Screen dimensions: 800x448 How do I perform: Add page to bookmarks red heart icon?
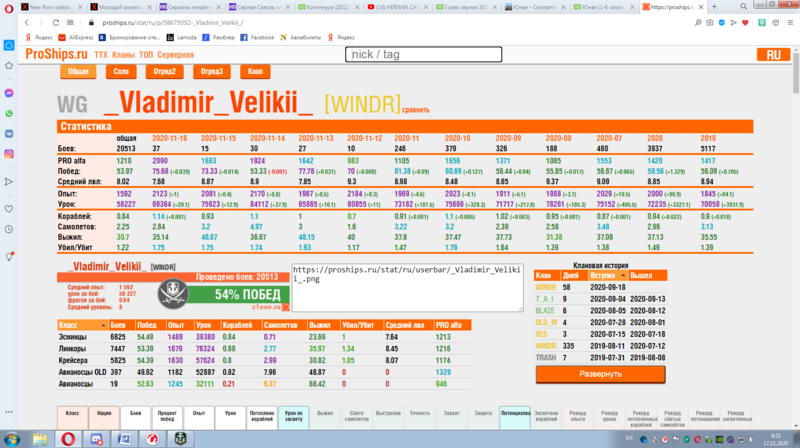pyautogui.click(x=745, y=22)
